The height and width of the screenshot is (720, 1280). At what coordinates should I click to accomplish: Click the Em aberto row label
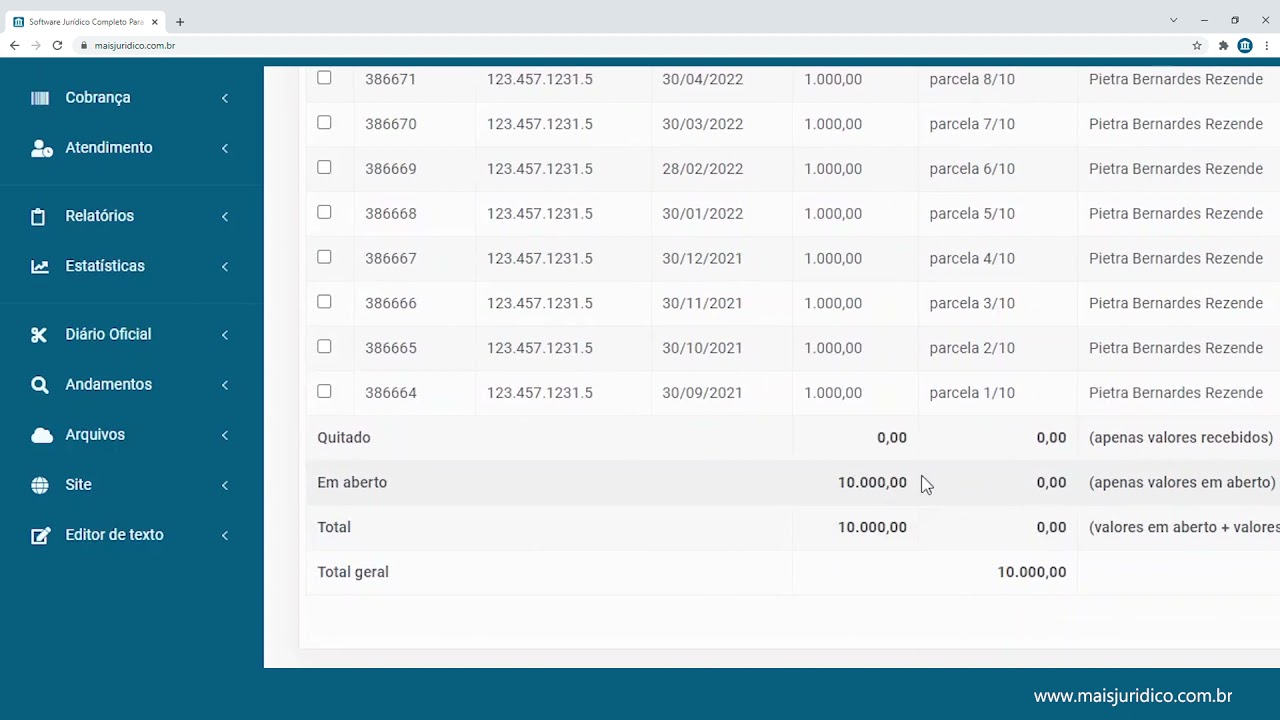point(352,482)
